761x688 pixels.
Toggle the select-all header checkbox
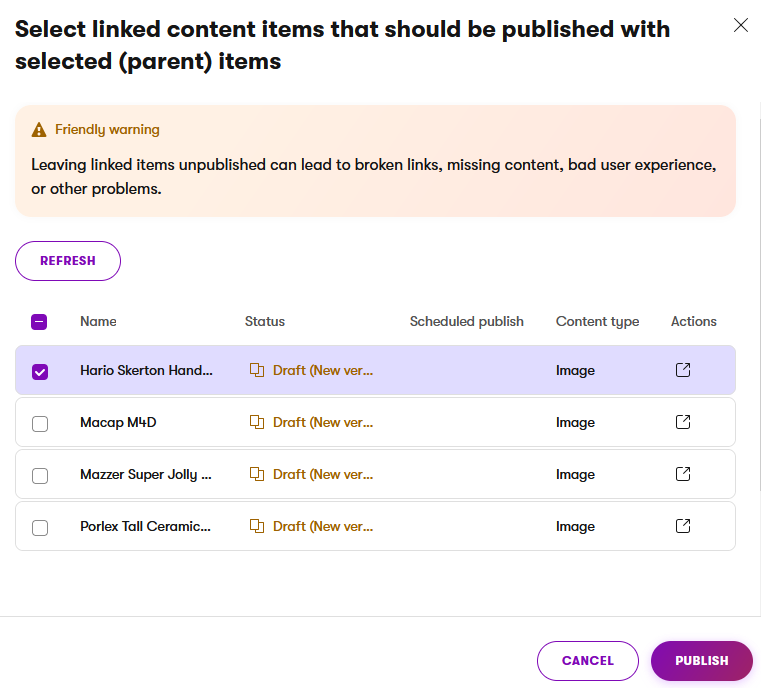coord(39,322)
